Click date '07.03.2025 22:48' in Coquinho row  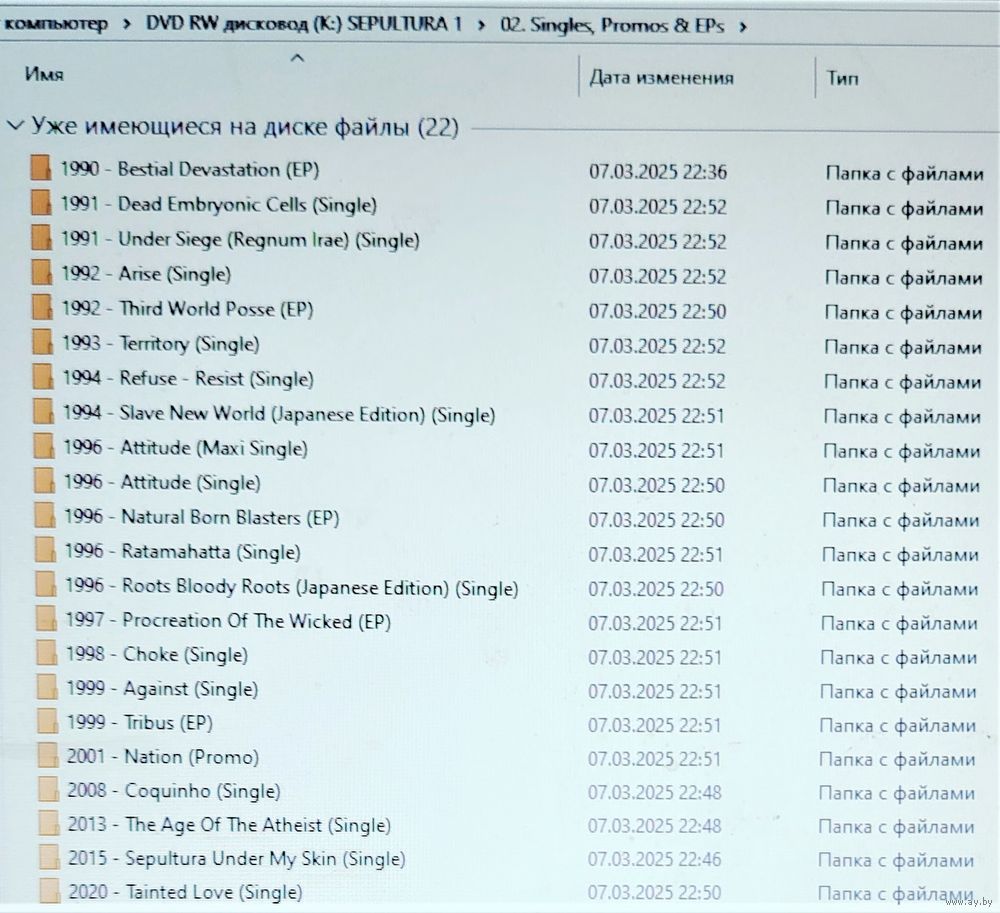654,792
